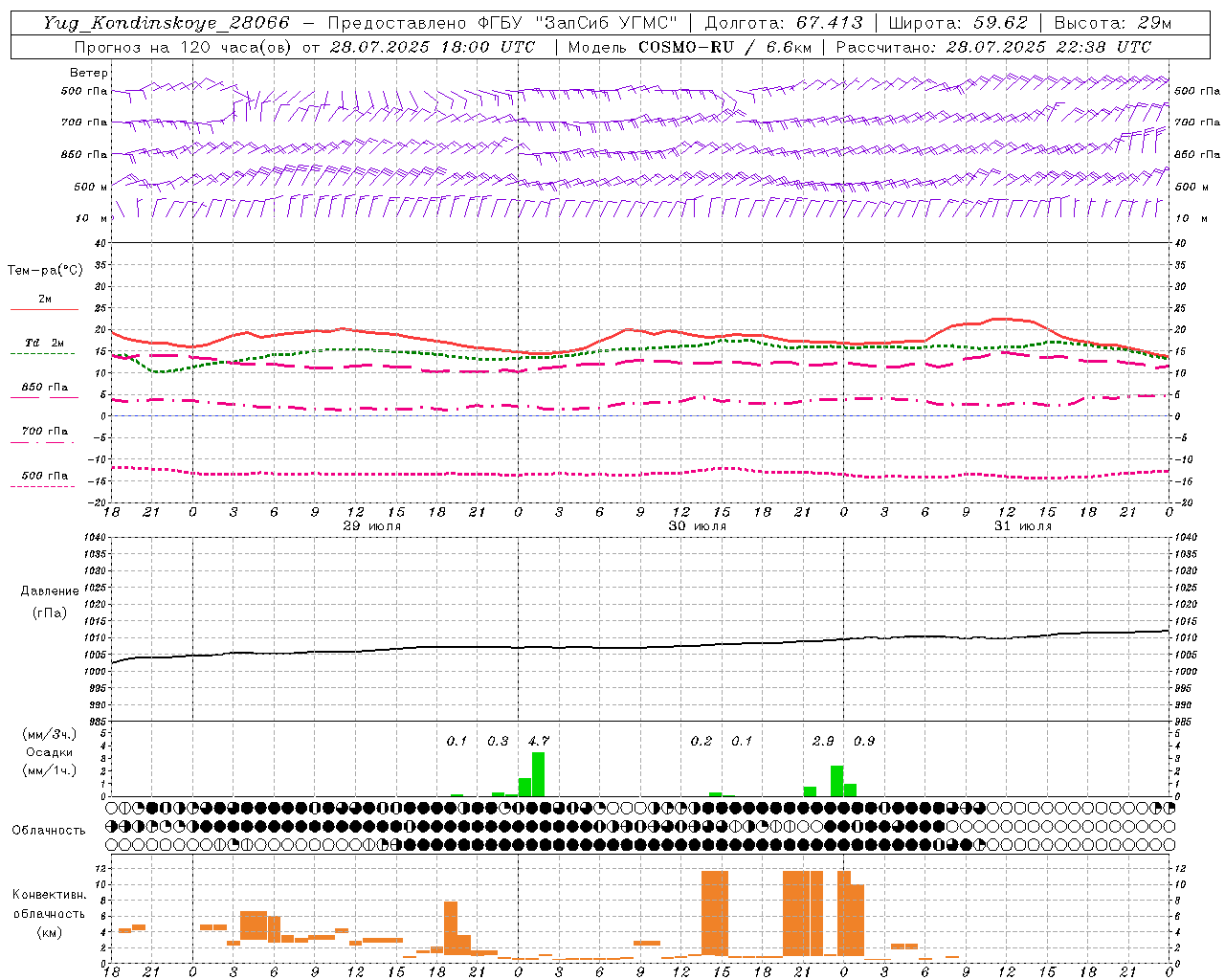Click the model label COSMO-RU / 6.6км
1225x980 pixels.
click(725, 47)
